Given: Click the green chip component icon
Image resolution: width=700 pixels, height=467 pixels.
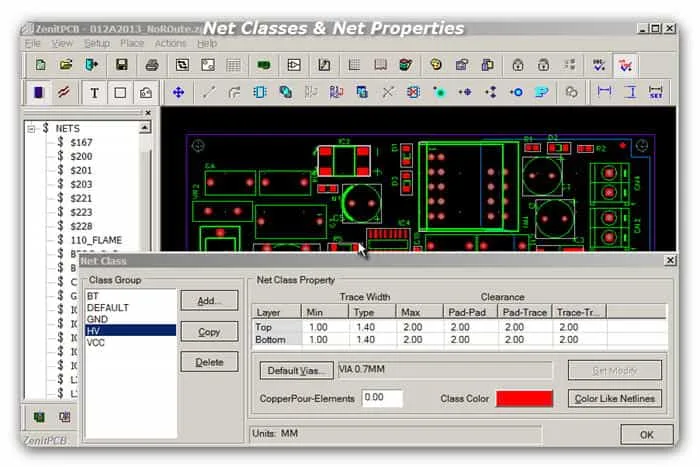Looking at the screenshot, I should (263, 65).
